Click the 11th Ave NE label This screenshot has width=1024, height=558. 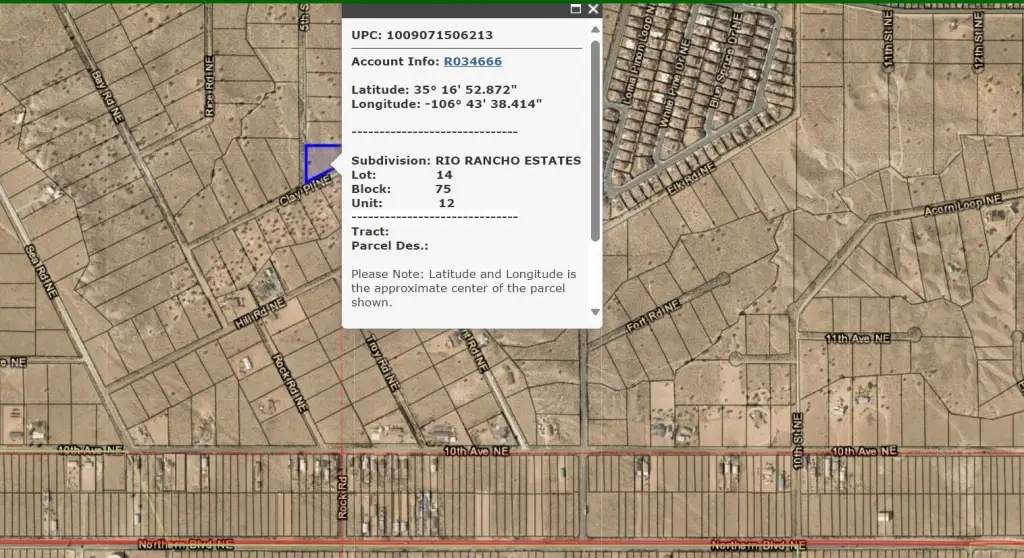tap(857, 339)
